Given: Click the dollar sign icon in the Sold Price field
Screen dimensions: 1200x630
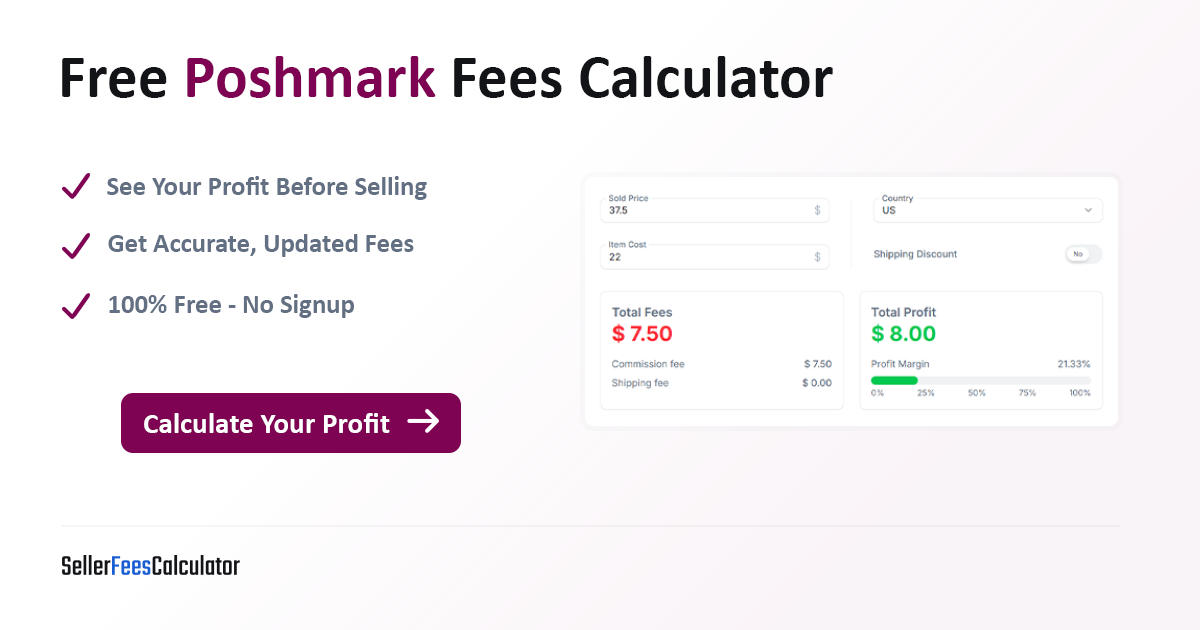Looking at the screenshot, I should coord(816,210).
